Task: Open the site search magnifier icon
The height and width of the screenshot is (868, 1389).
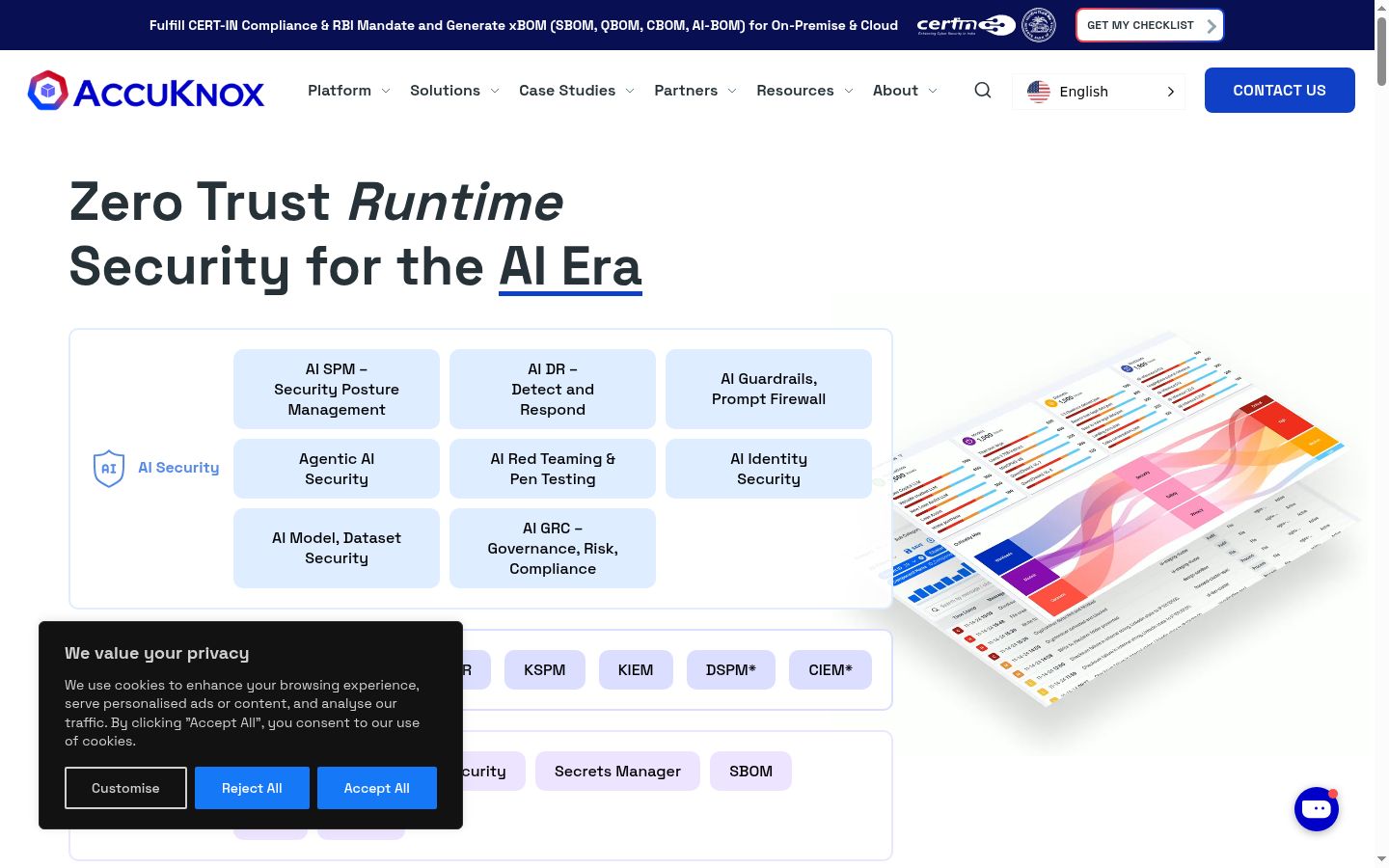Action: coord(983,91)
